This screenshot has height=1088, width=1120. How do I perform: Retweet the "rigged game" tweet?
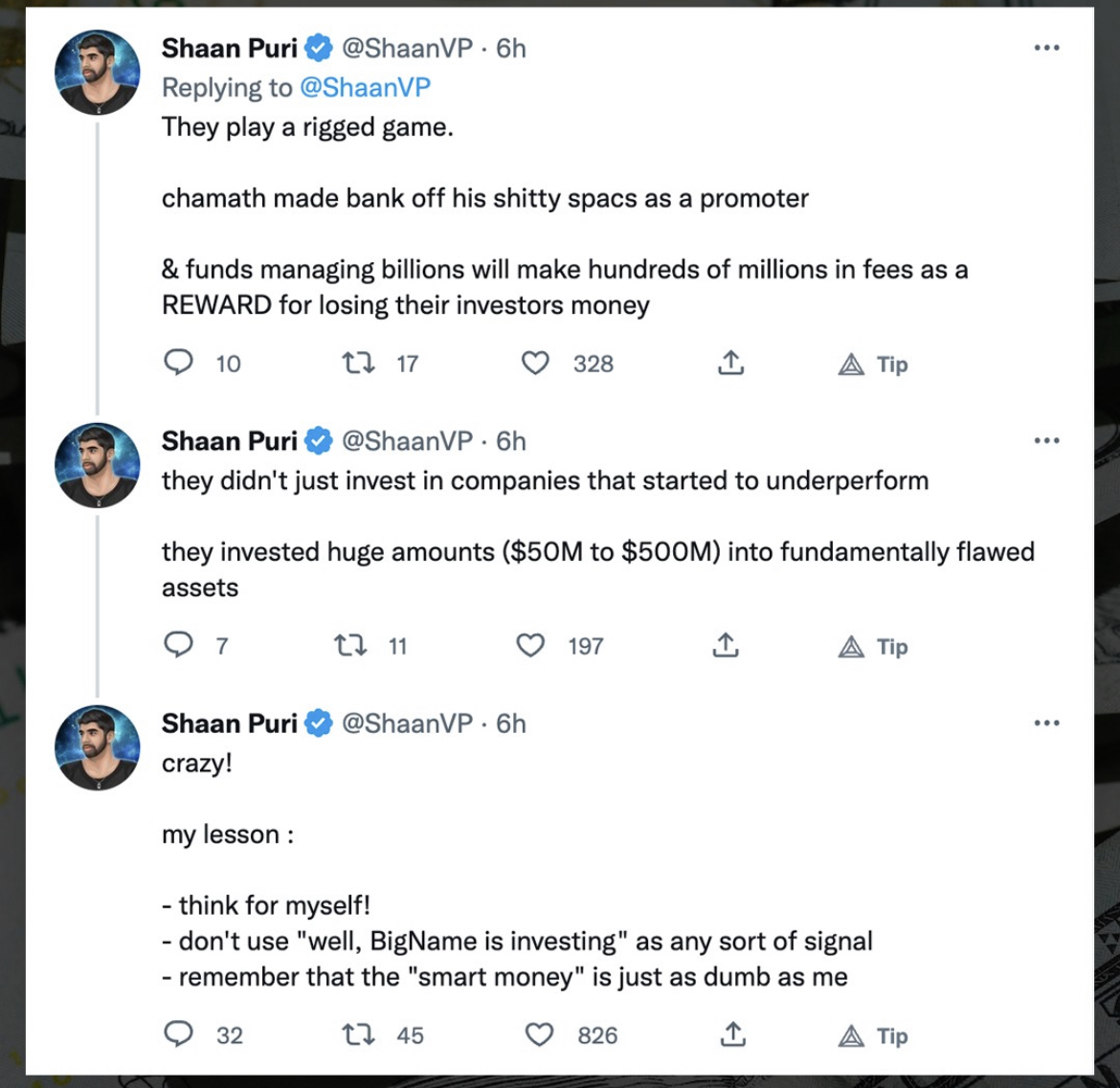pos(359,363)
